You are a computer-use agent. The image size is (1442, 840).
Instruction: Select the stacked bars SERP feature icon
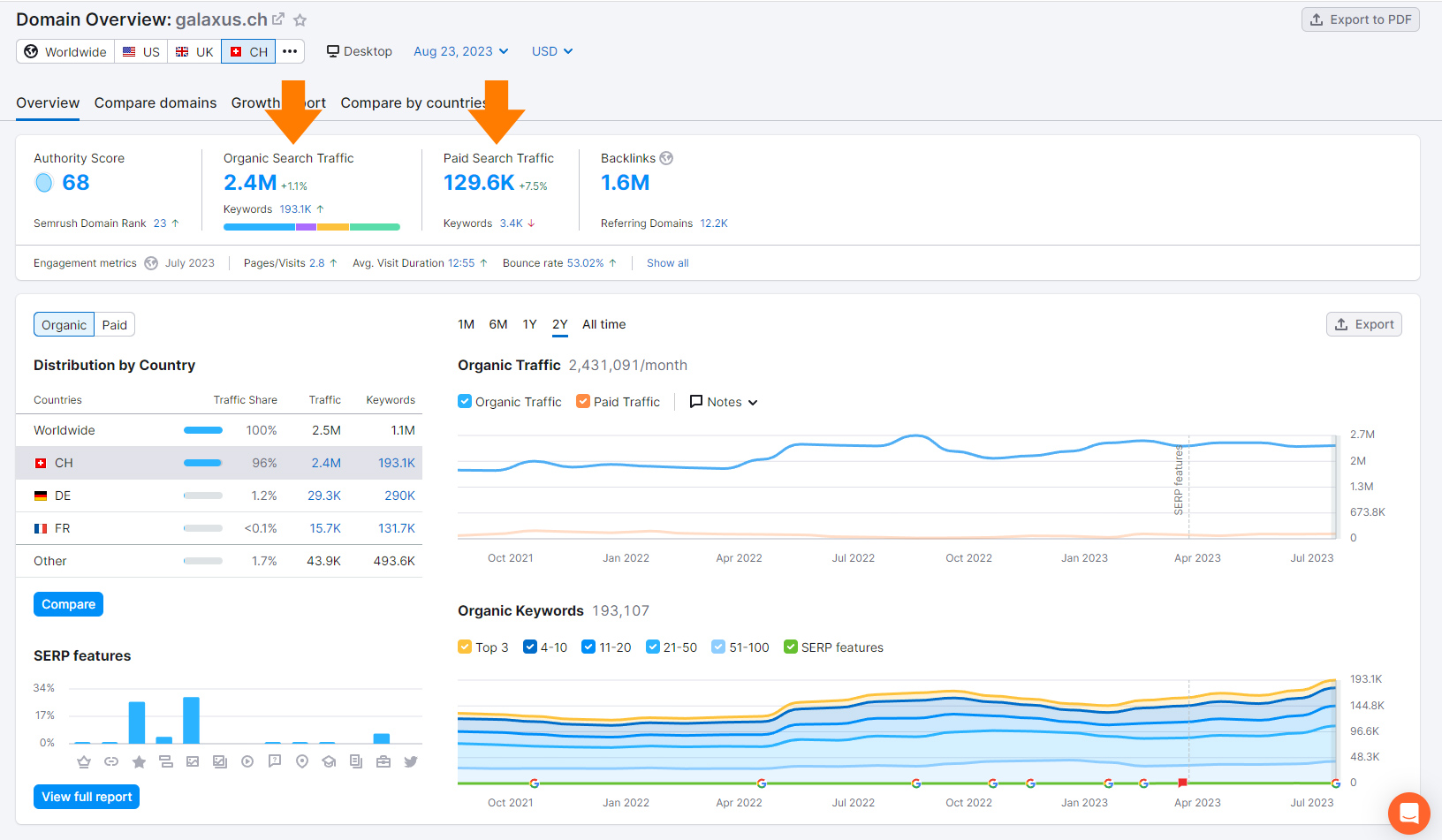(x=166, y=761)
